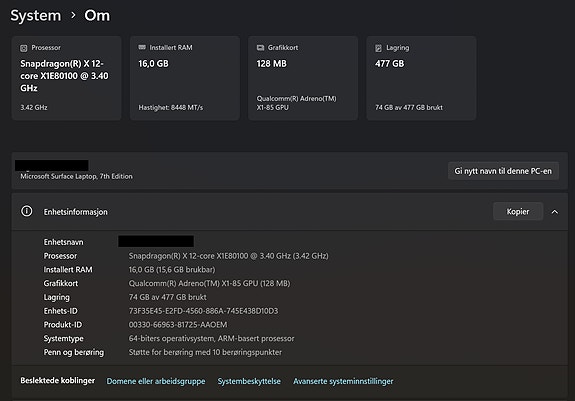Click the Lagring storage icon
The image size is (575, 401).
point(378,48)
